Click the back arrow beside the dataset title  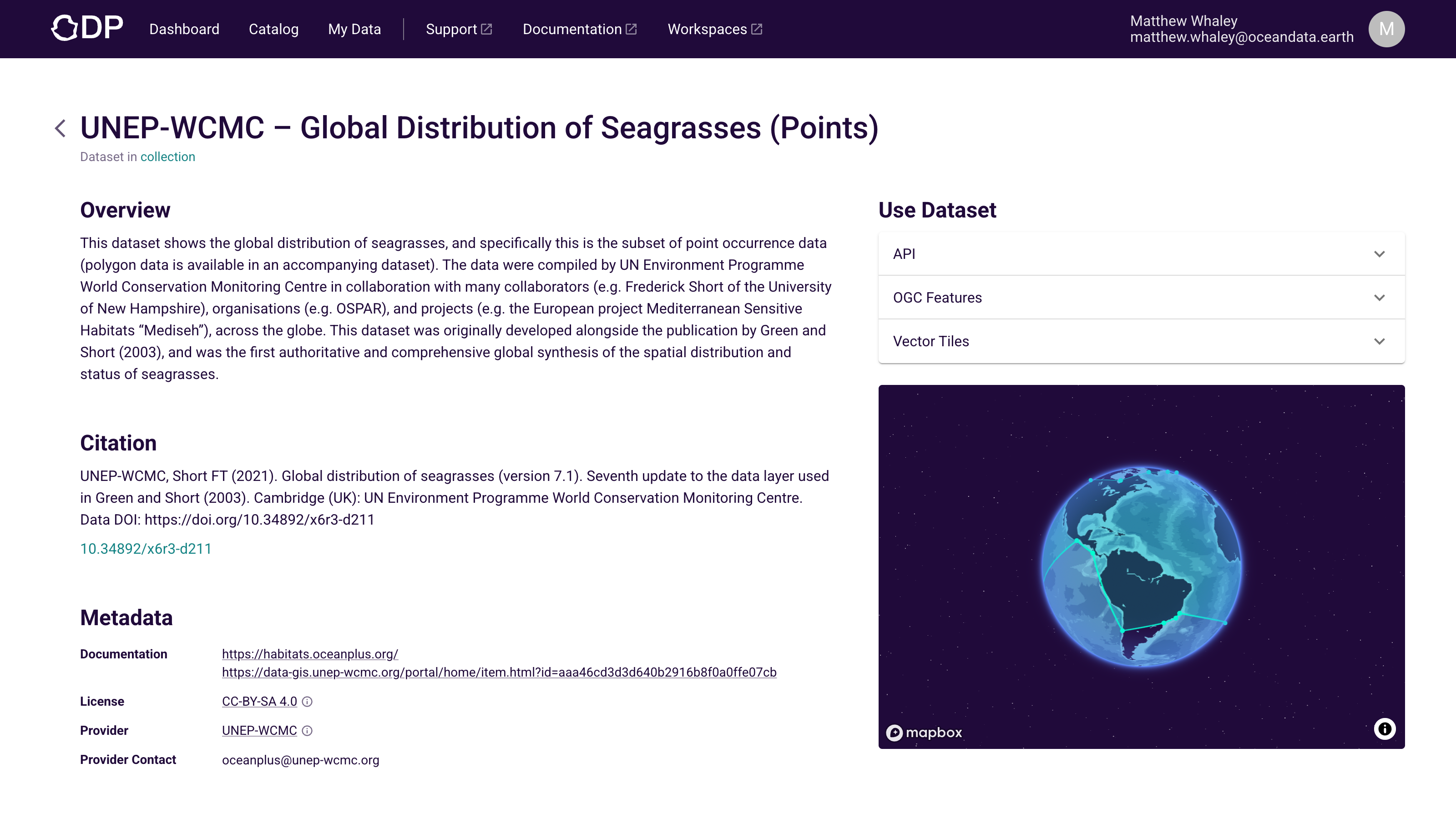coord(61,128)
